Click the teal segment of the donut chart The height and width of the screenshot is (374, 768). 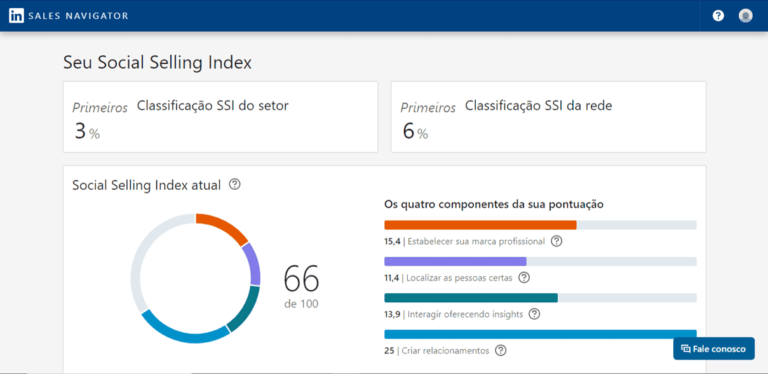pyautogui.click(x=245, y=309)
